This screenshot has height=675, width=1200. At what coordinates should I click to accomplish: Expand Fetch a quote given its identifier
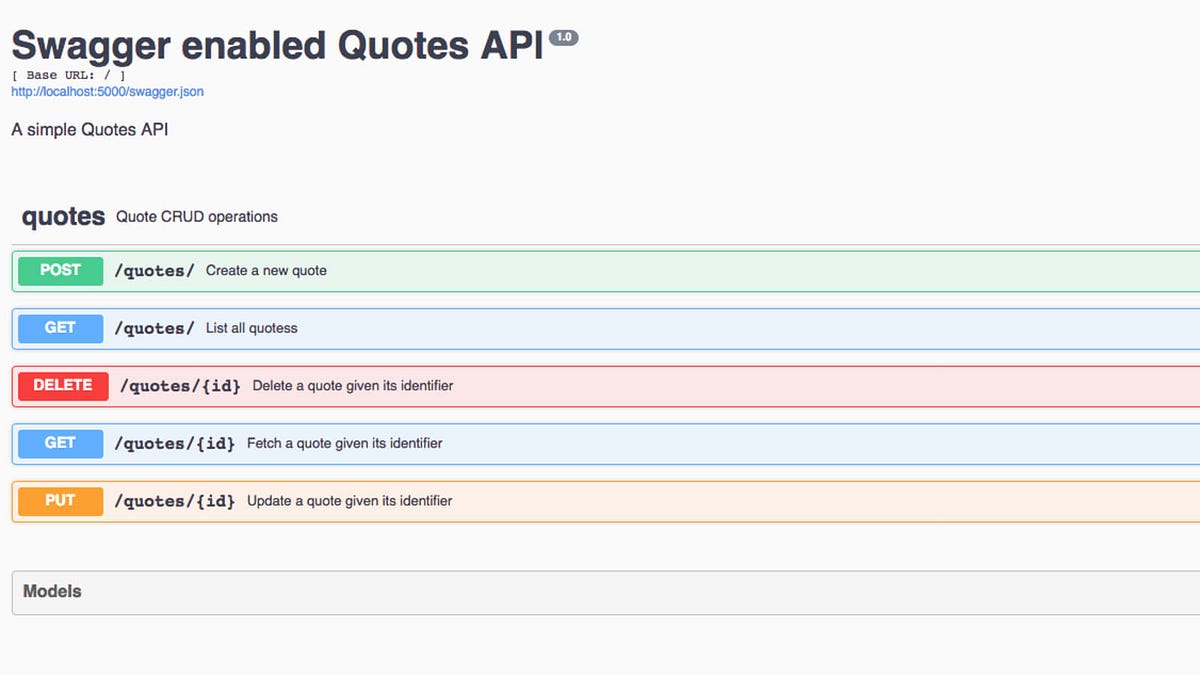(x=606, y=443)
